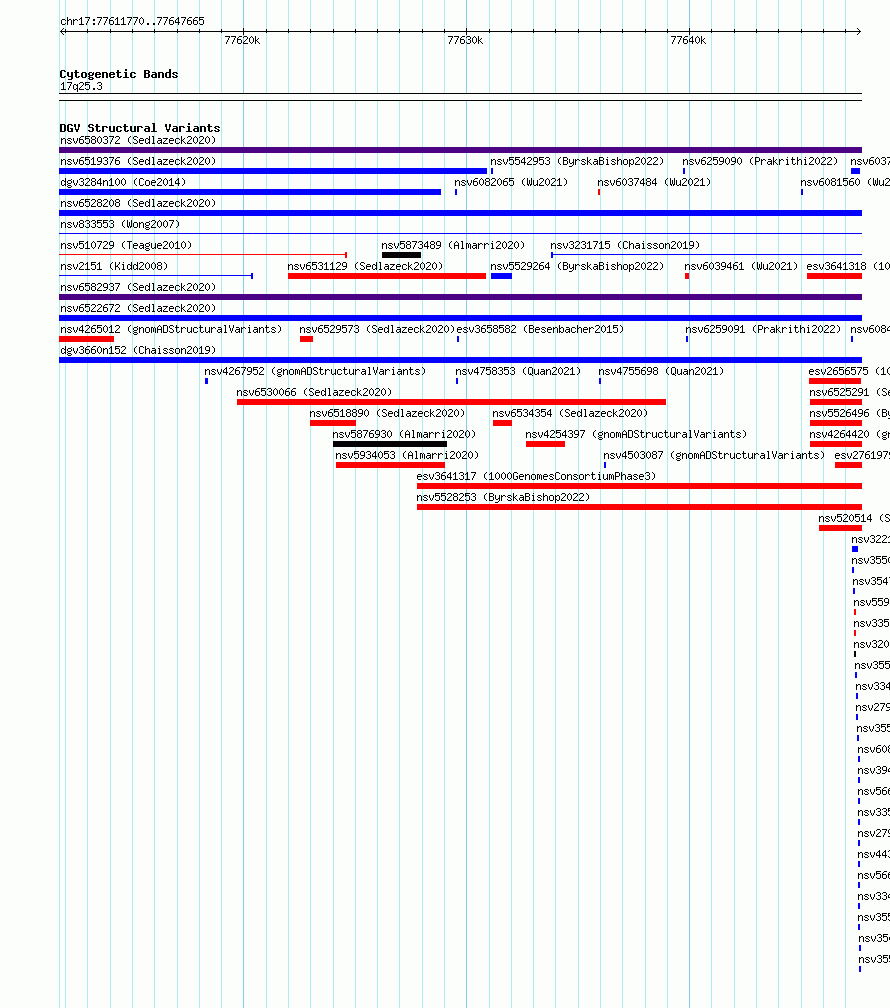Select nsv5934053 (Almarri2020) label
Viewport: 890px width, 1008px height.
(x=407, y=455)
